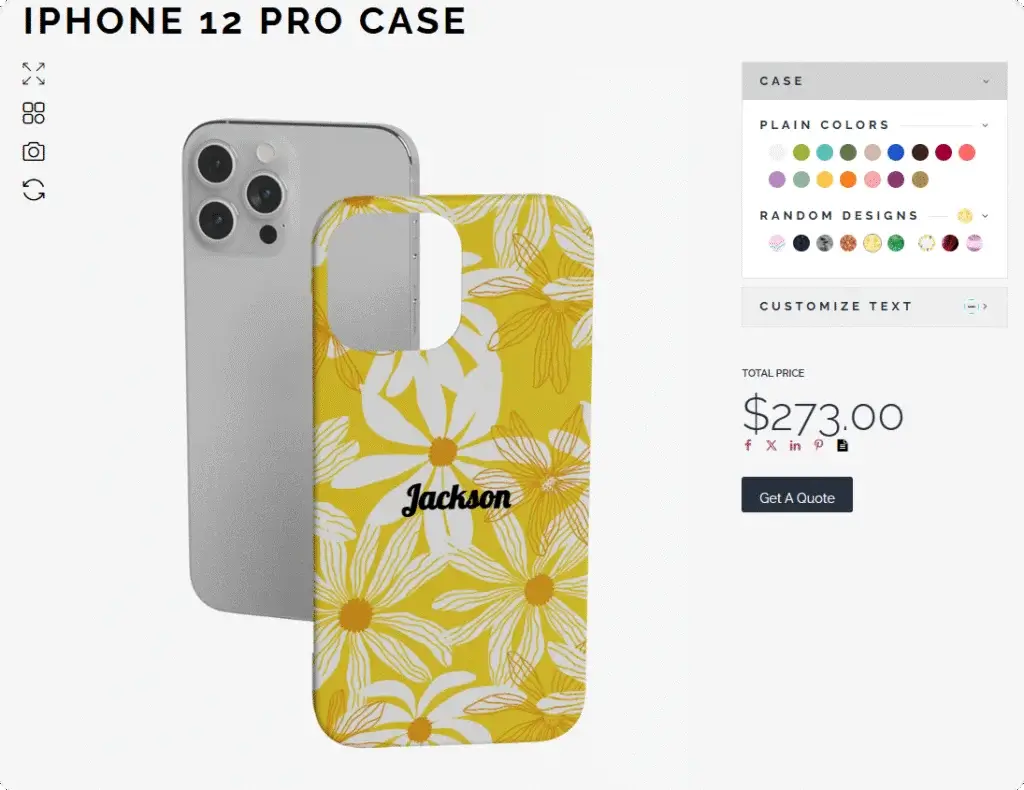
Task: Collapse the CASE panel header
Action: pyautogui.click(x=874, y=81)
